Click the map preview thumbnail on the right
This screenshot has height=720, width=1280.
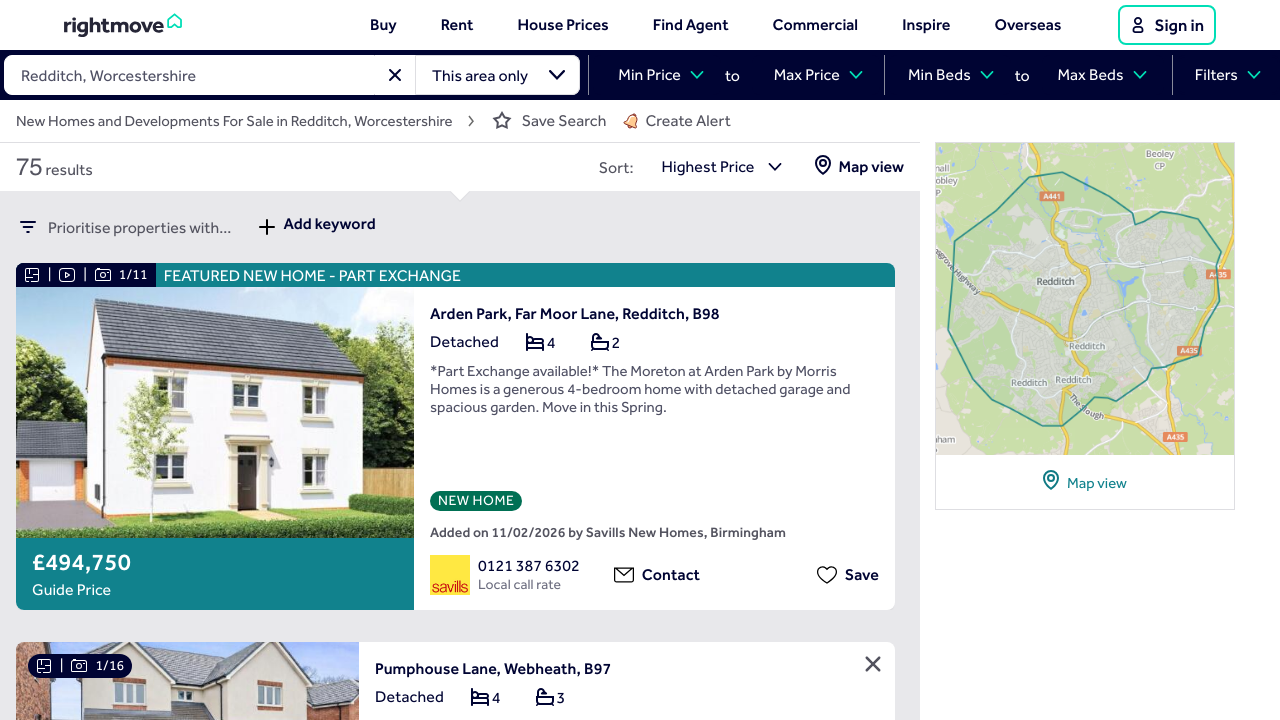click(1084, 298)
